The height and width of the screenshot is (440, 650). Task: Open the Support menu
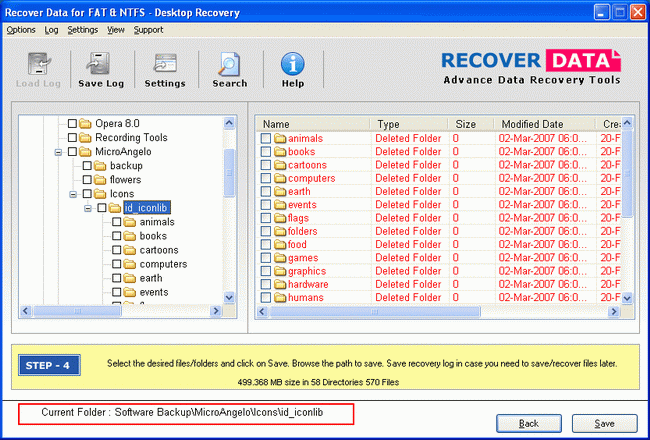tap(148, 30)
